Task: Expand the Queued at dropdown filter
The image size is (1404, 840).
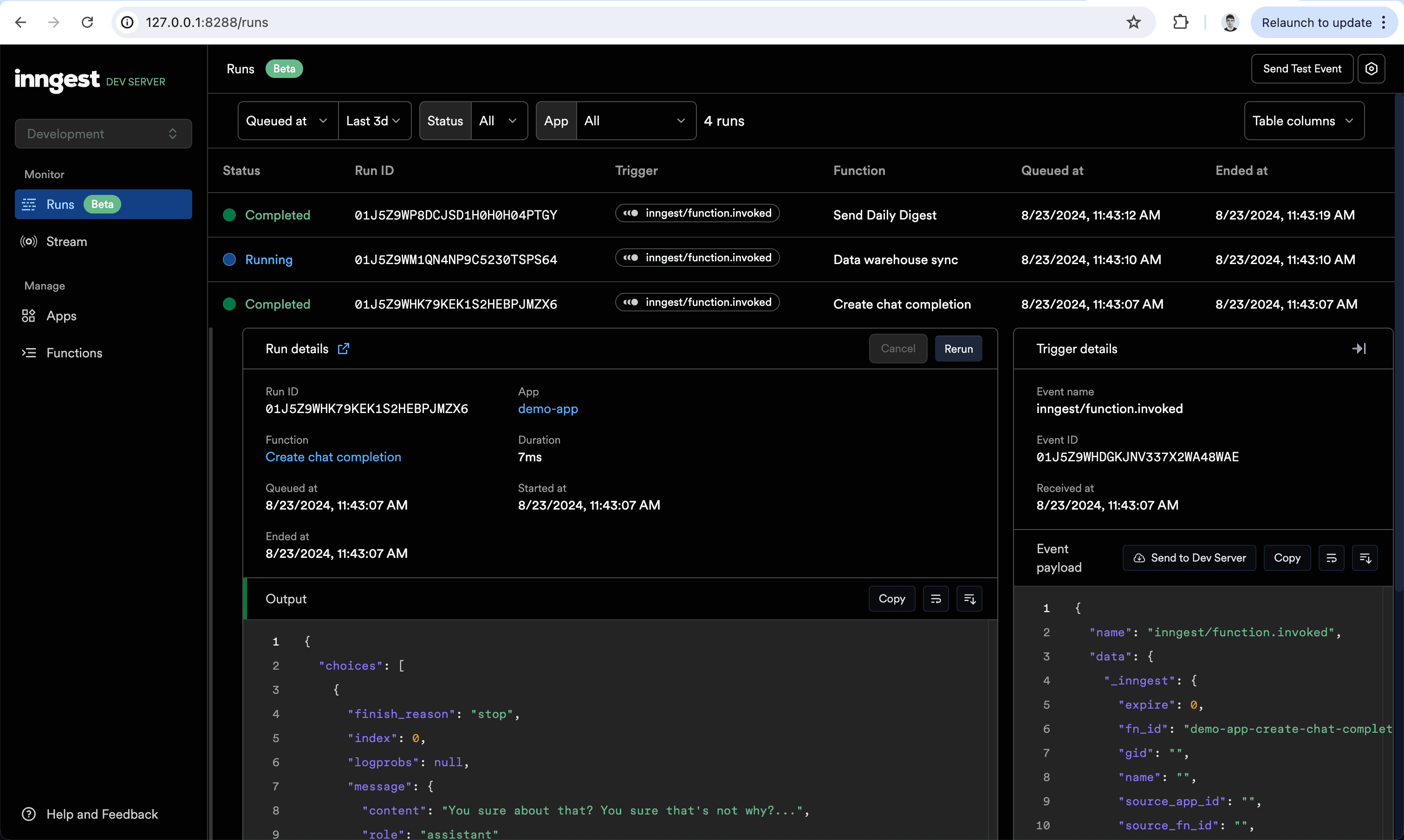Action: [x=285, y=120]
